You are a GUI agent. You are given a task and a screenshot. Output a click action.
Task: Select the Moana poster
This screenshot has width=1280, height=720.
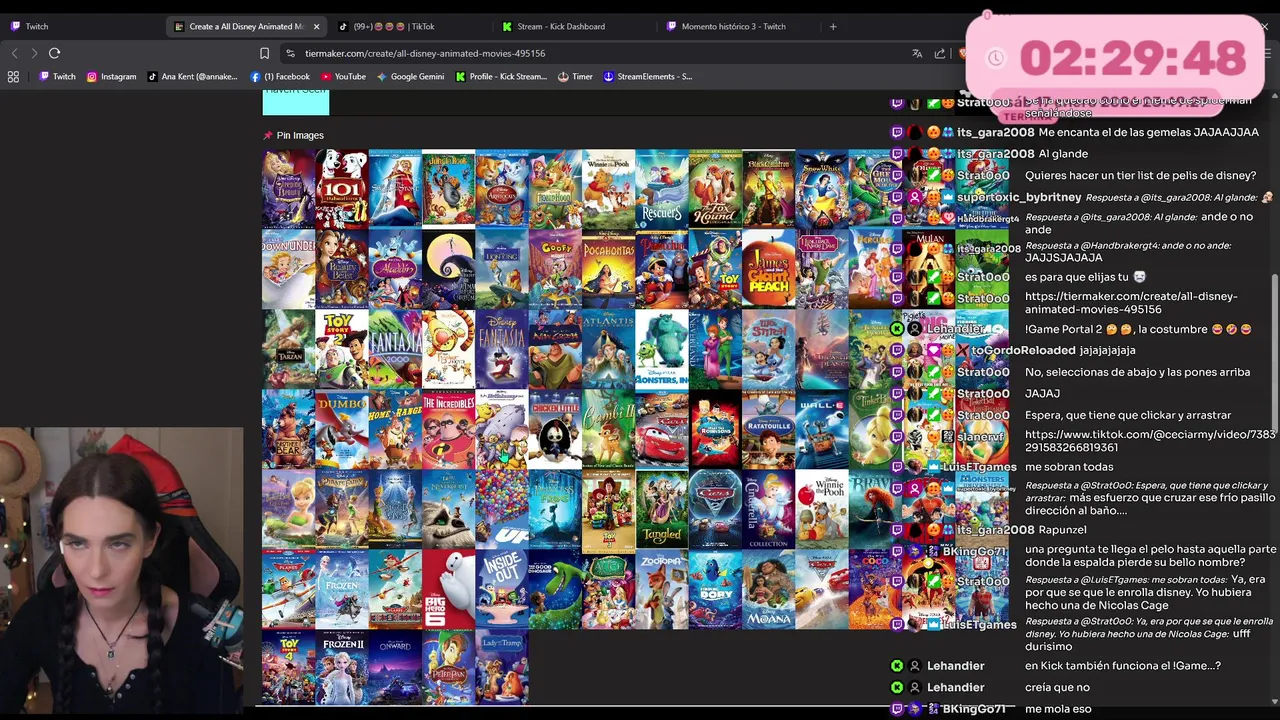(768, 589)
